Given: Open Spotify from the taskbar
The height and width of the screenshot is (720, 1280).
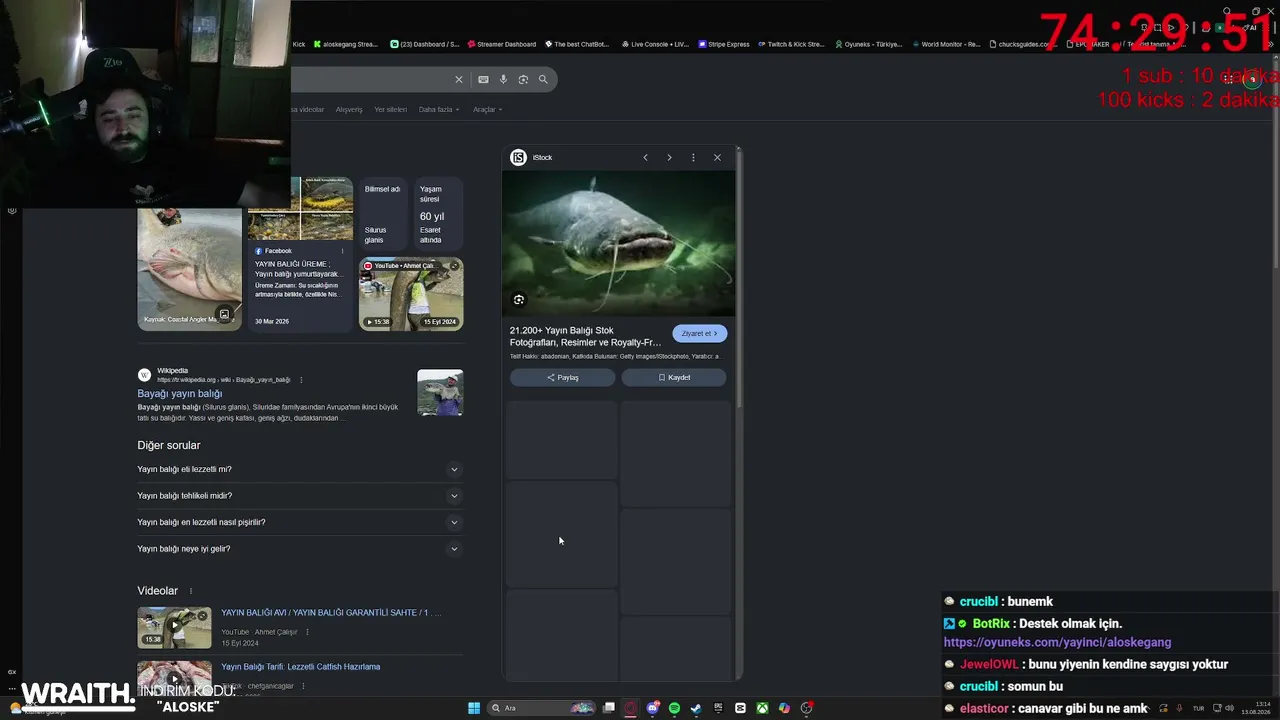Looking at the screenshot, I should pyautogui.click(x=674, y=708).
